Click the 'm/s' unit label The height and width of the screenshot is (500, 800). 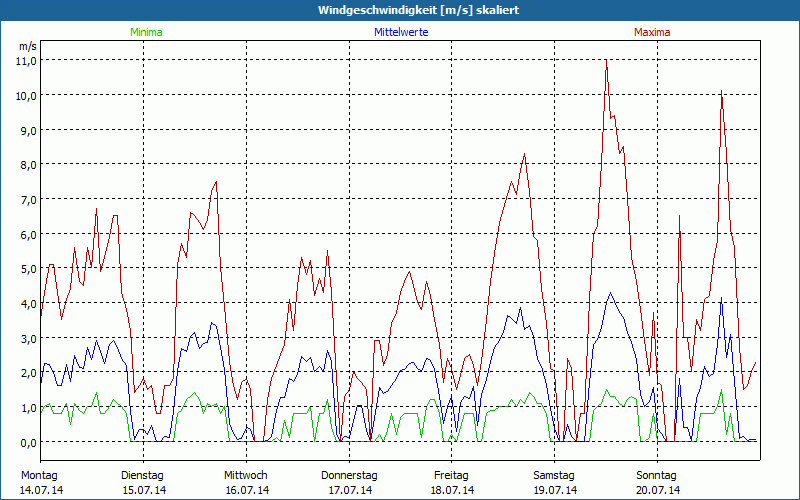(x=28, y=46)
